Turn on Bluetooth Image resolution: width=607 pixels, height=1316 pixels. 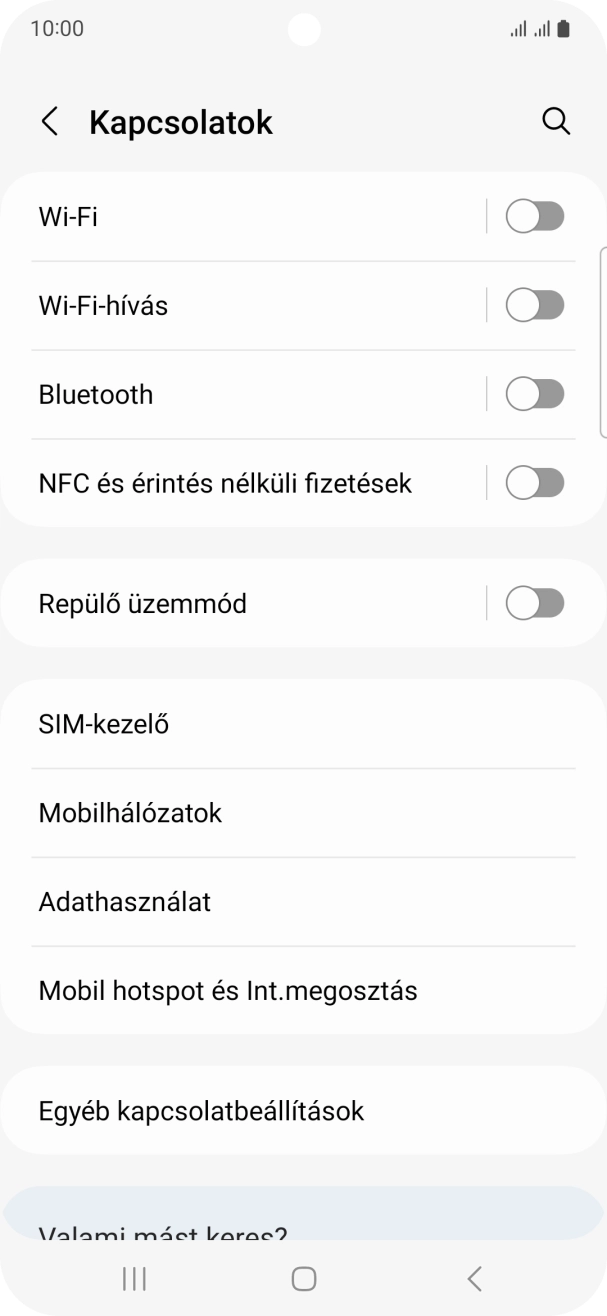pyautogui.click(x=534, y=394)
